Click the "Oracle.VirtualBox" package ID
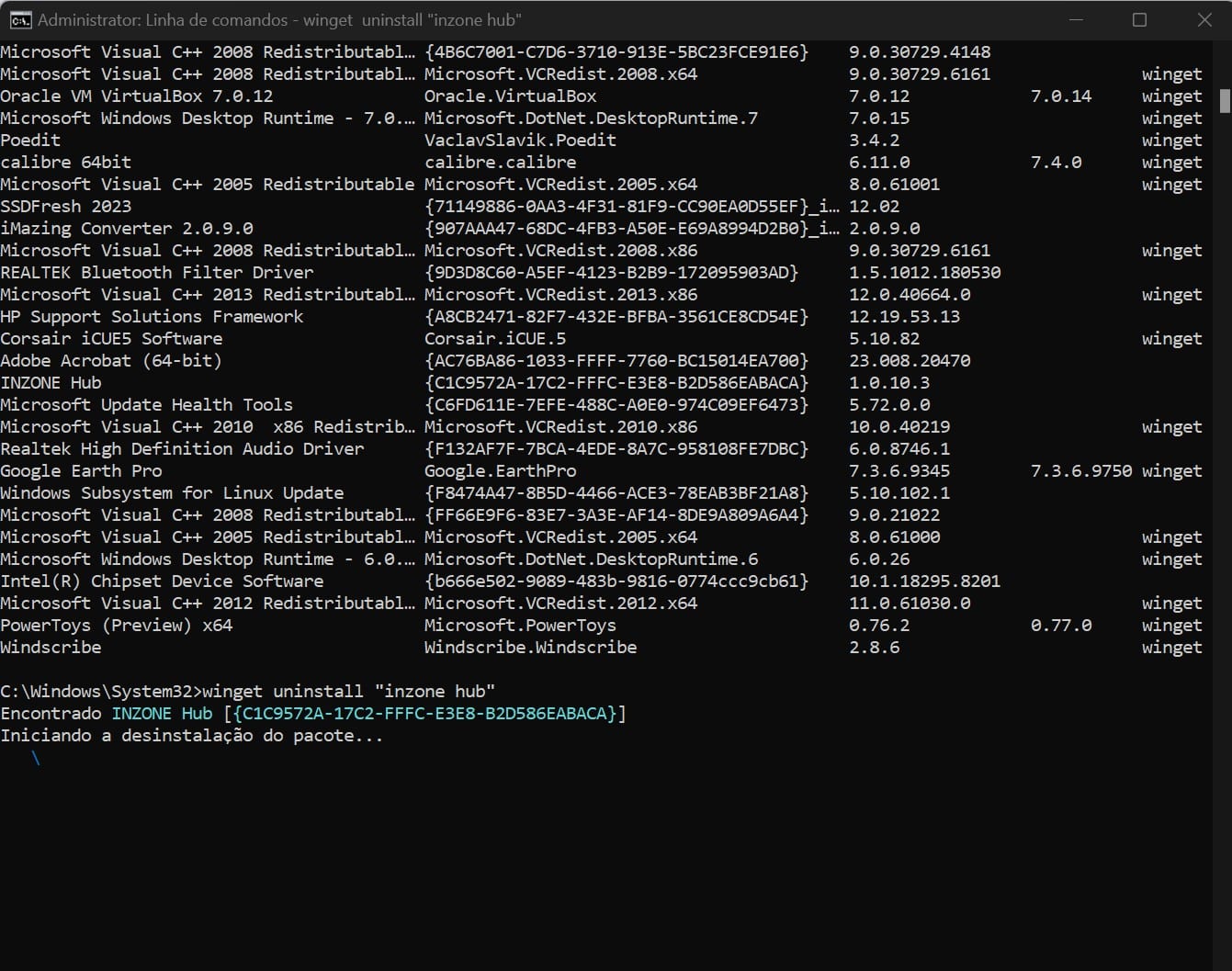 (510, 96)
